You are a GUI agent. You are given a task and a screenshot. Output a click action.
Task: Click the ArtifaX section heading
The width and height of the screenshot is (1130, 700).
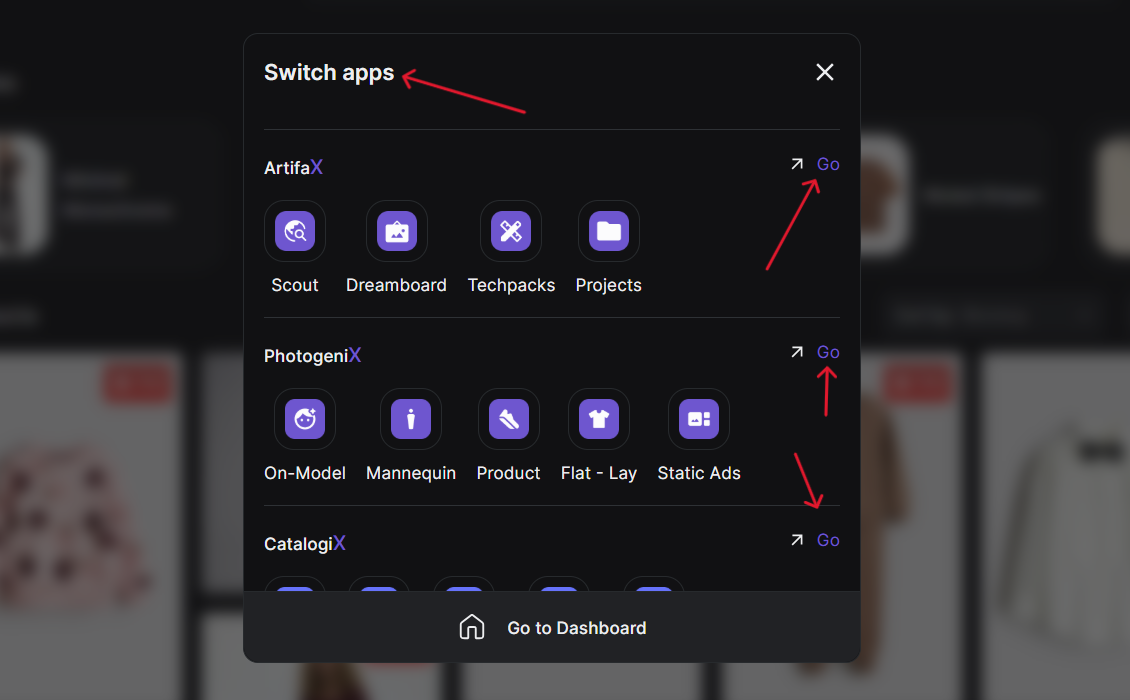(x=293, y=168)
